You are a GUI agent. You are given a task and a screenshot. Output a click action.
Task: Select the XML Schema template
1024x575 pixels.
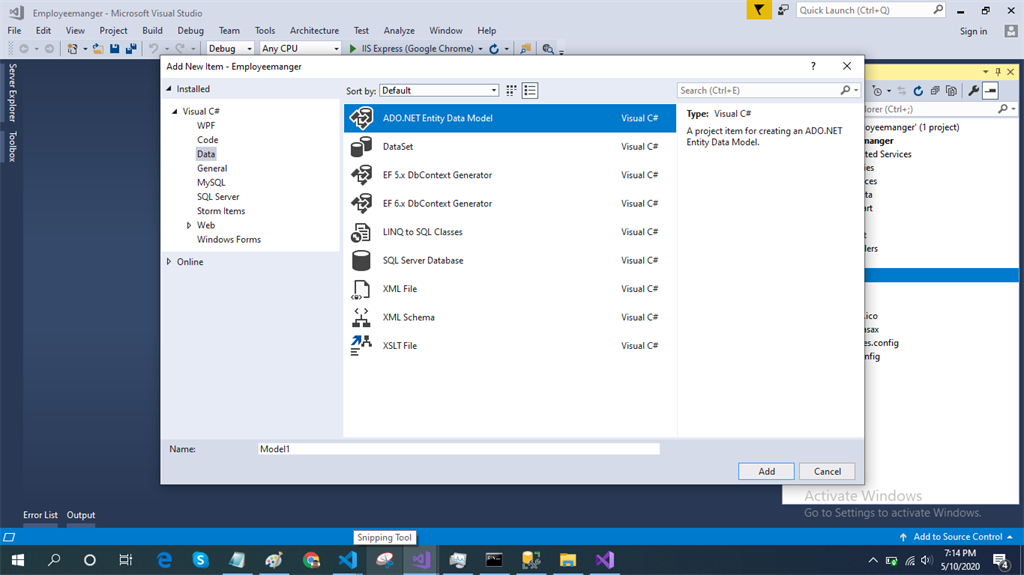(408, 317)
